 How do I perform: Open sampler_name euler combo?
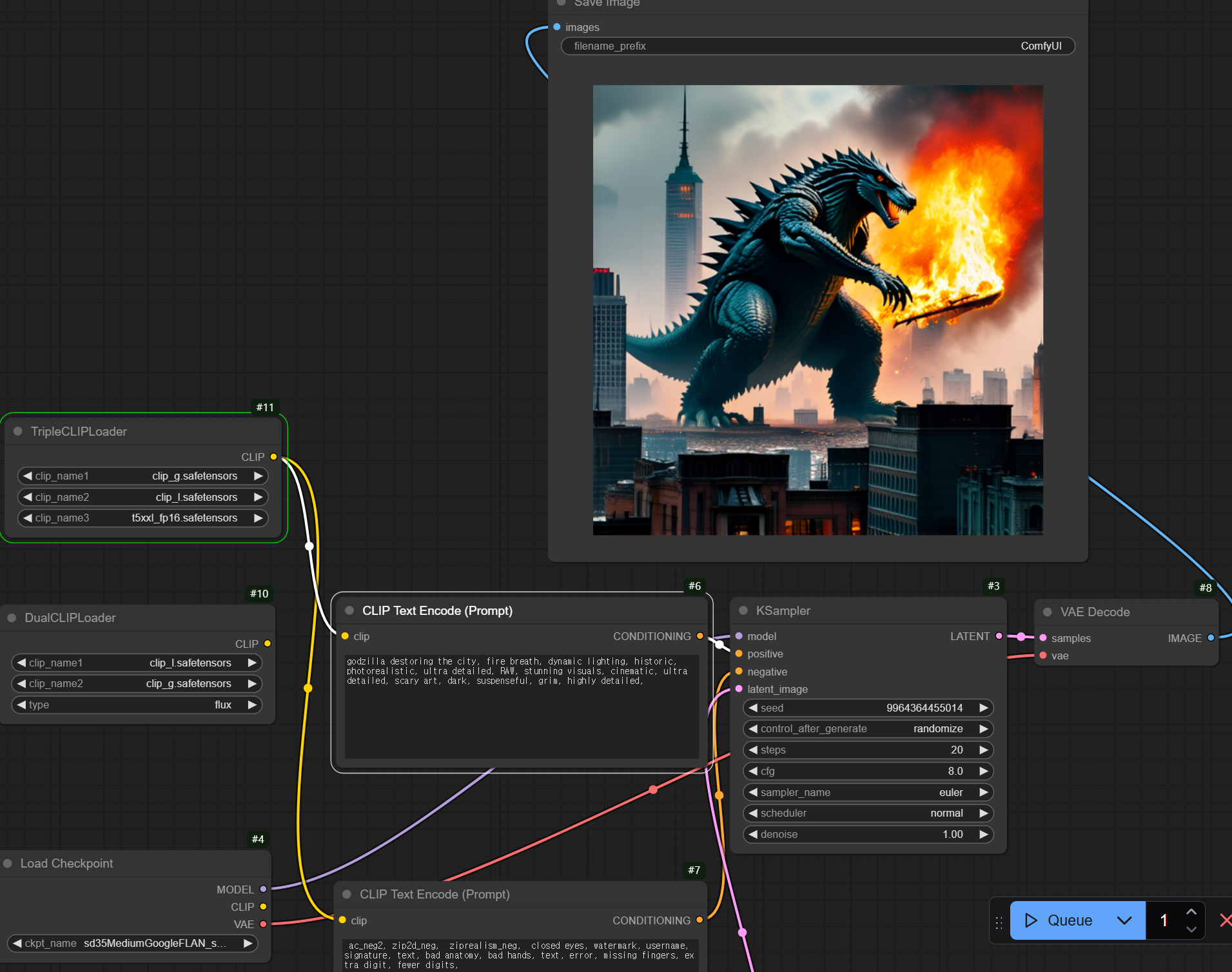click(868, 792)
